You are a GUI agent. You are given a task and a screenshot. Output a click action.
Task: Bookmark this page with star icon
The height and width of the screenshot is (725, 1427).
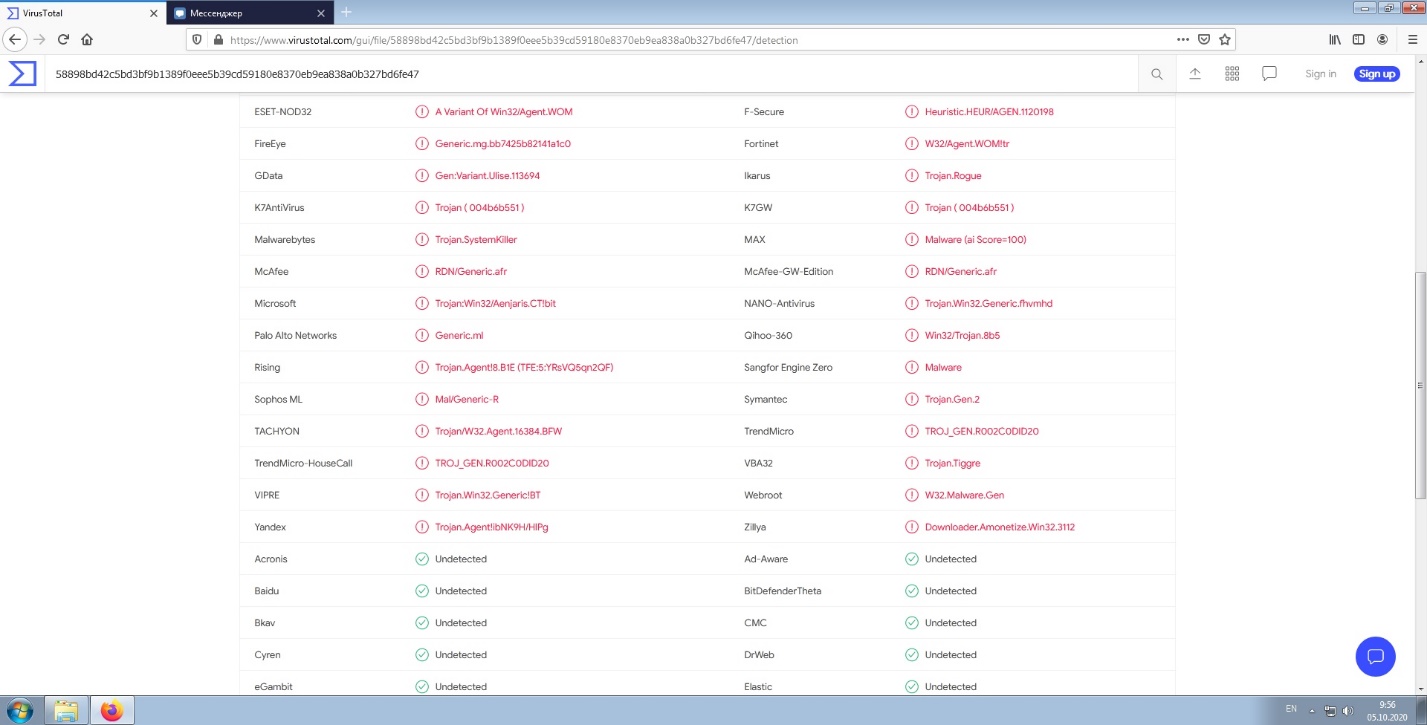point(1224,40)
